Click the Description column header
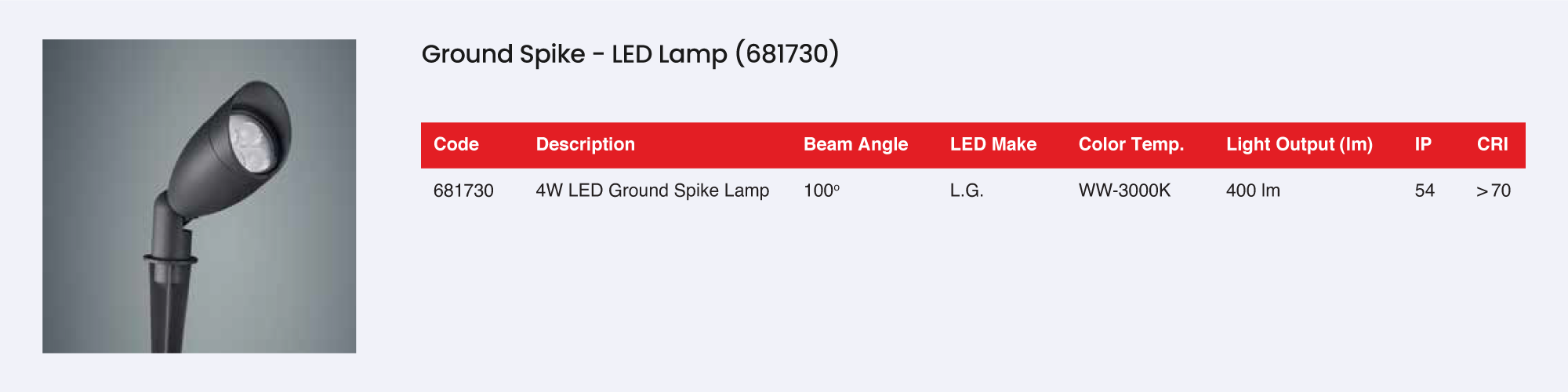This screenshot has height=392, width=1568. point(585,144)
